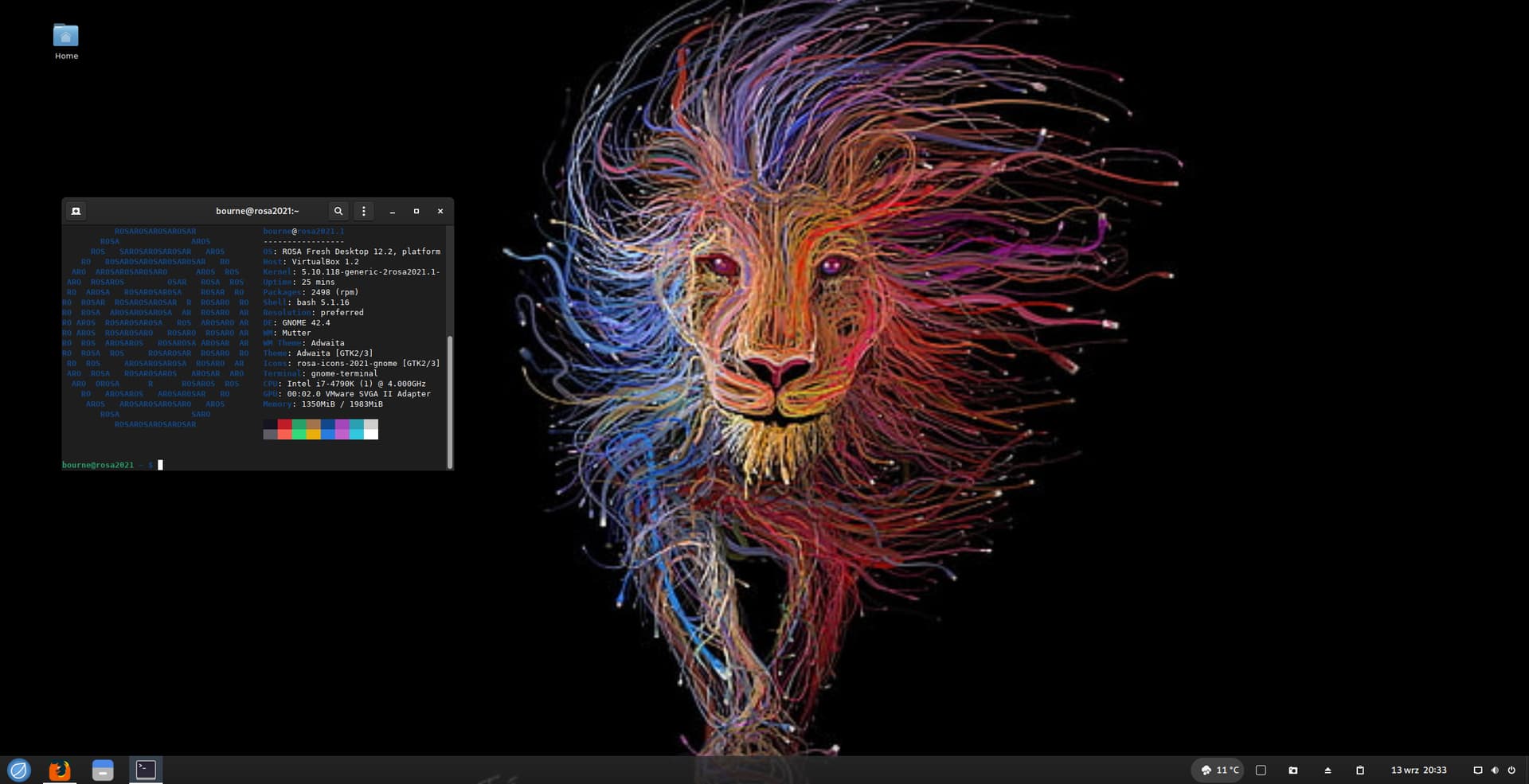Image resolution: width=1529 pixels, height=784 pixels.
Task: Open the Home folder on desktop
Action: 66,40
